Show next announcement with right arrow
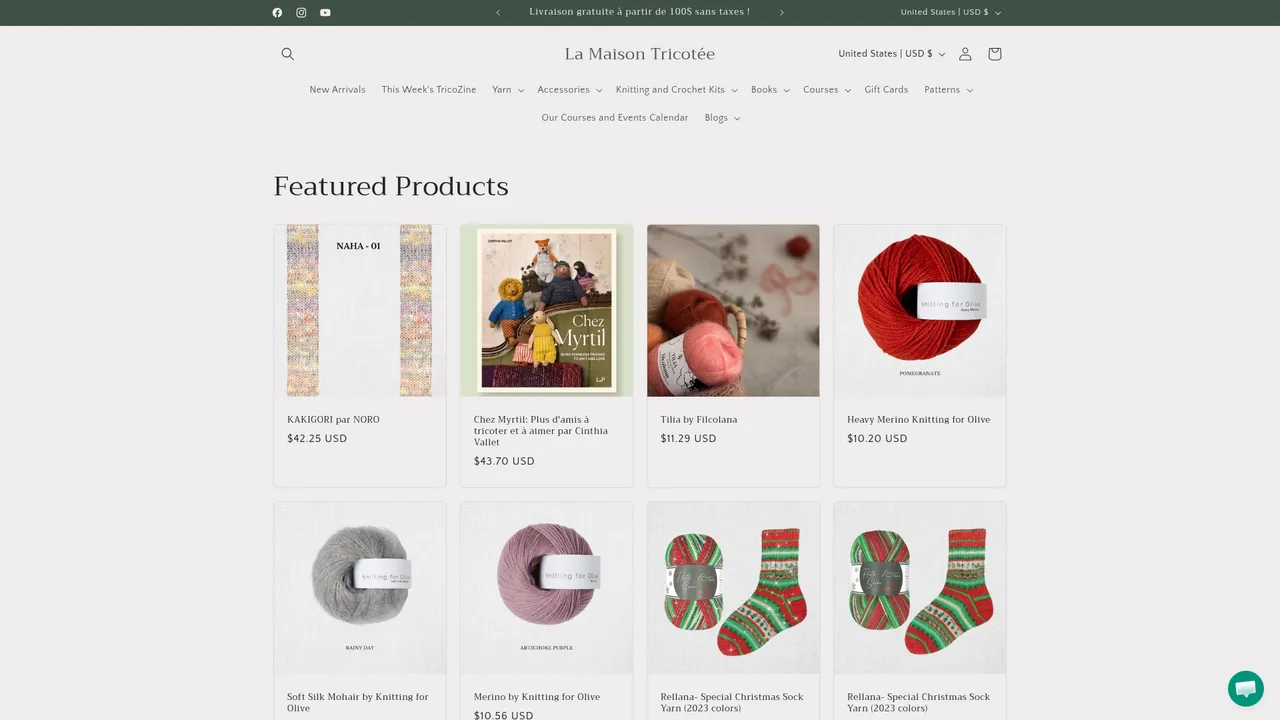1280x720 pixels. point(782,13)
